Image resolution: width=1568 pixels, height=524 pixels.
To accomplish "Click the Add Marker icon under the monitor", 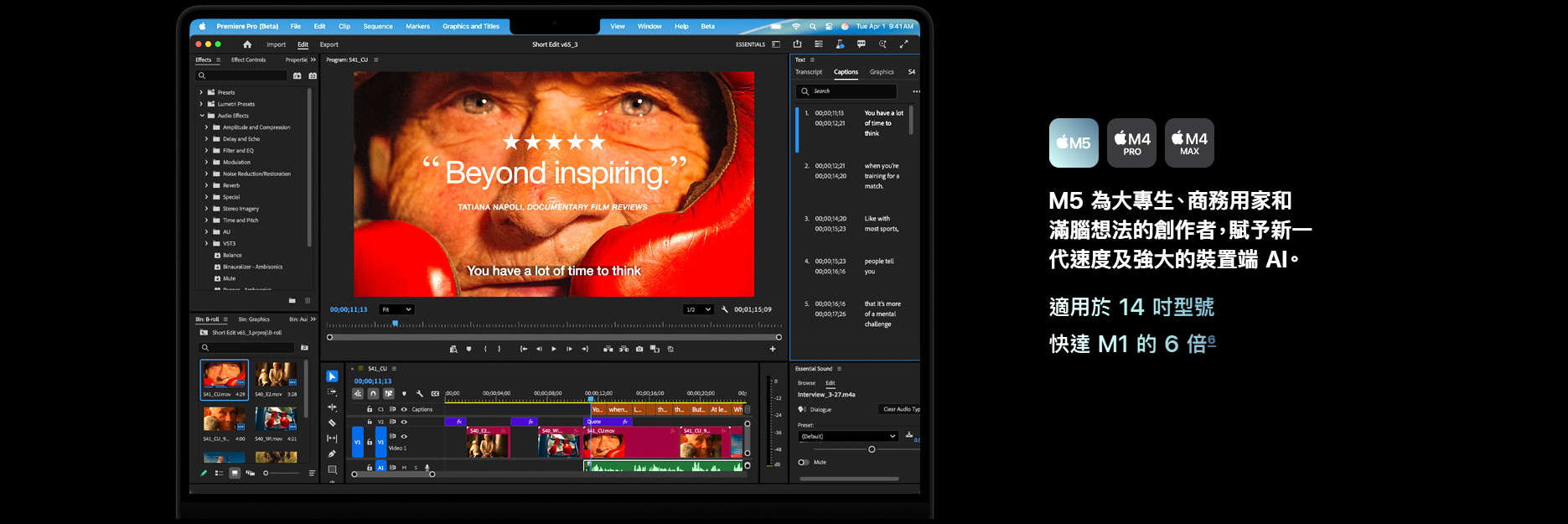I will coord(468,349).
